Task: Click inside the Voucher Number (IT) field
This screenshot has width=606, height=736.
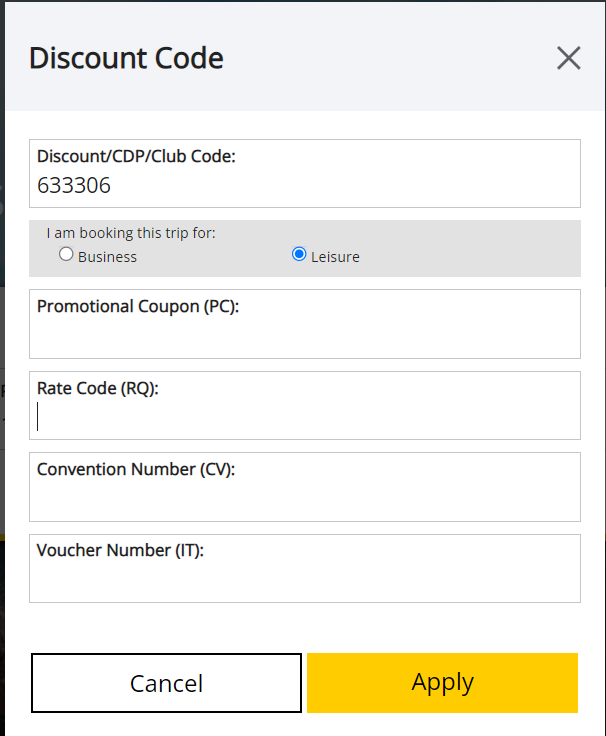Action: (x=304, y=581)
